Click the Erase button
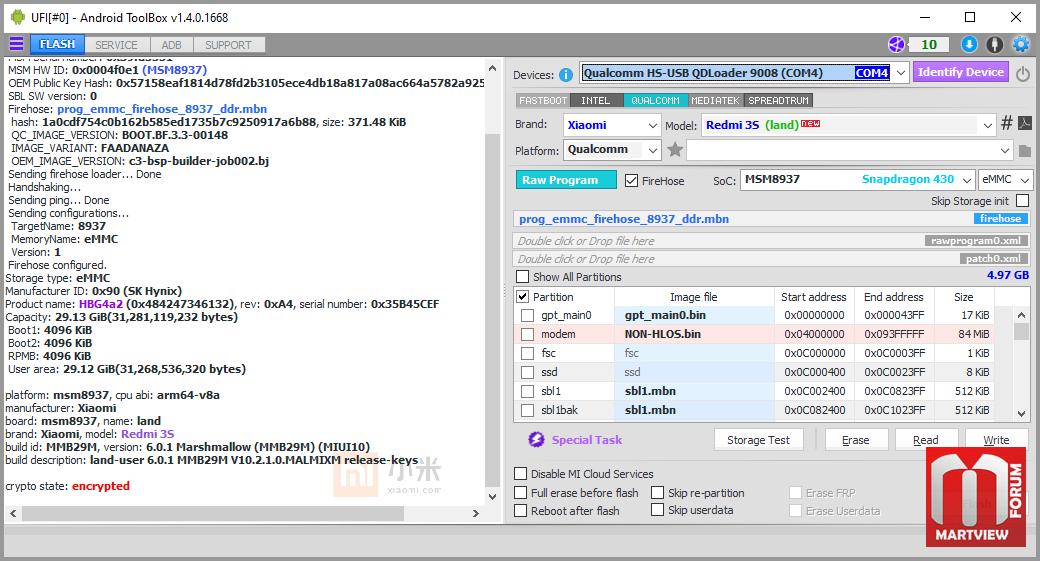This screenshot has height=561, width=1040. 856,440
